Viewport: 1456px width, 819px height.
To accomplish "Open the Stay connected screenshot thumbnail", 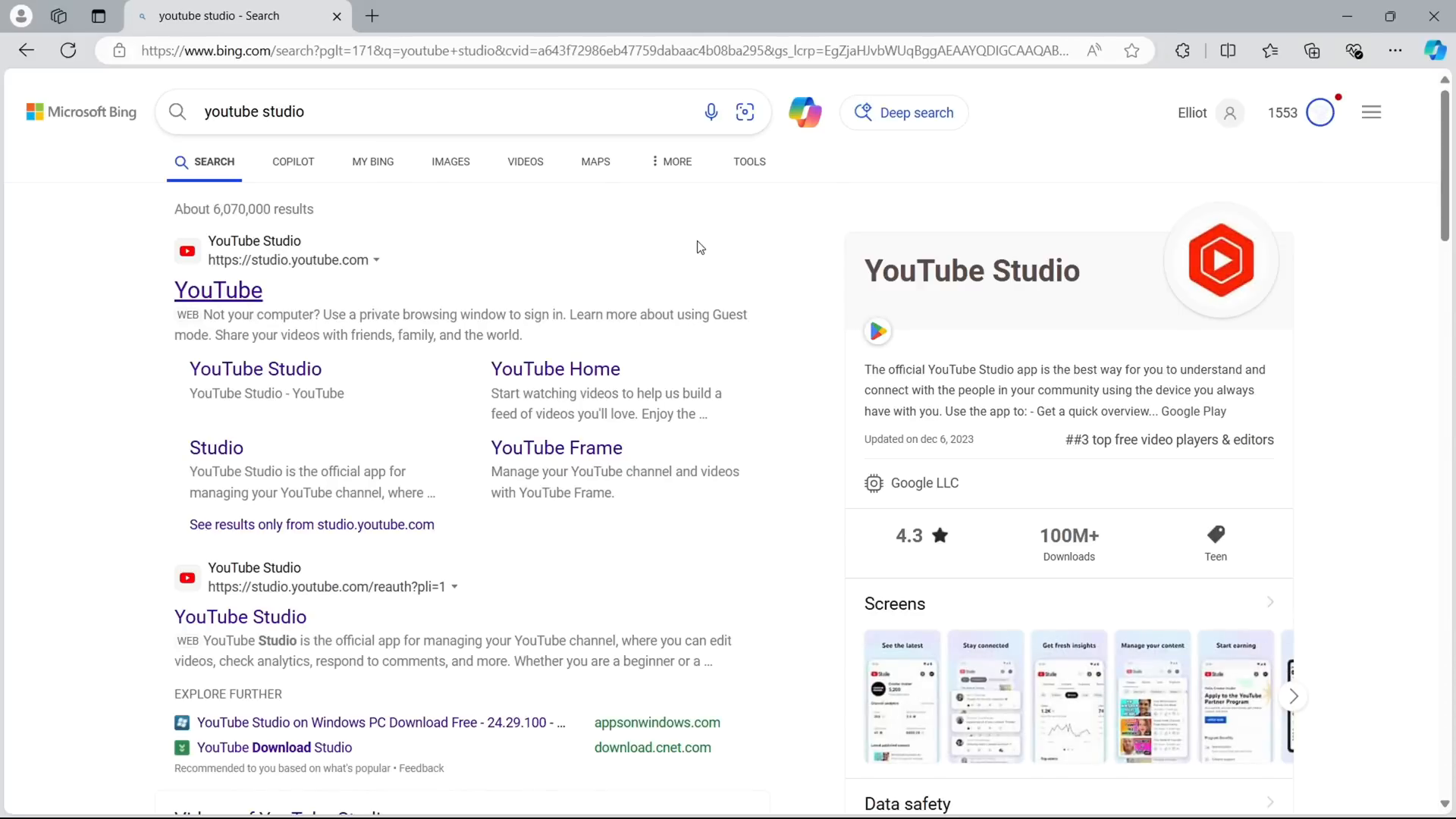I will tap(986, 696).
